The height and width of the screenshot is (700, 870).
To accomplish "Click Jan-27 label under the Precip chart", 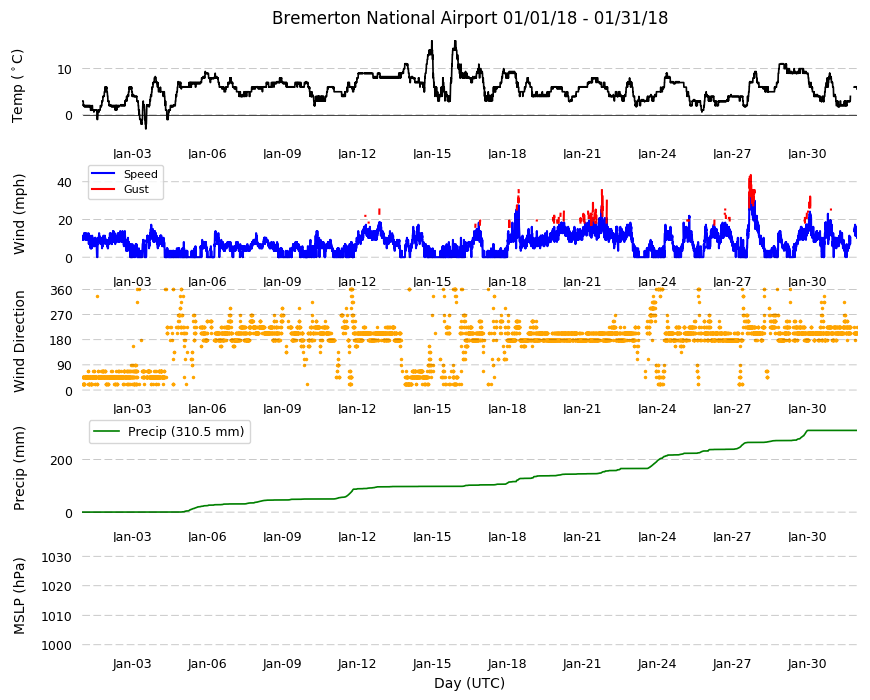I will 732,537.
